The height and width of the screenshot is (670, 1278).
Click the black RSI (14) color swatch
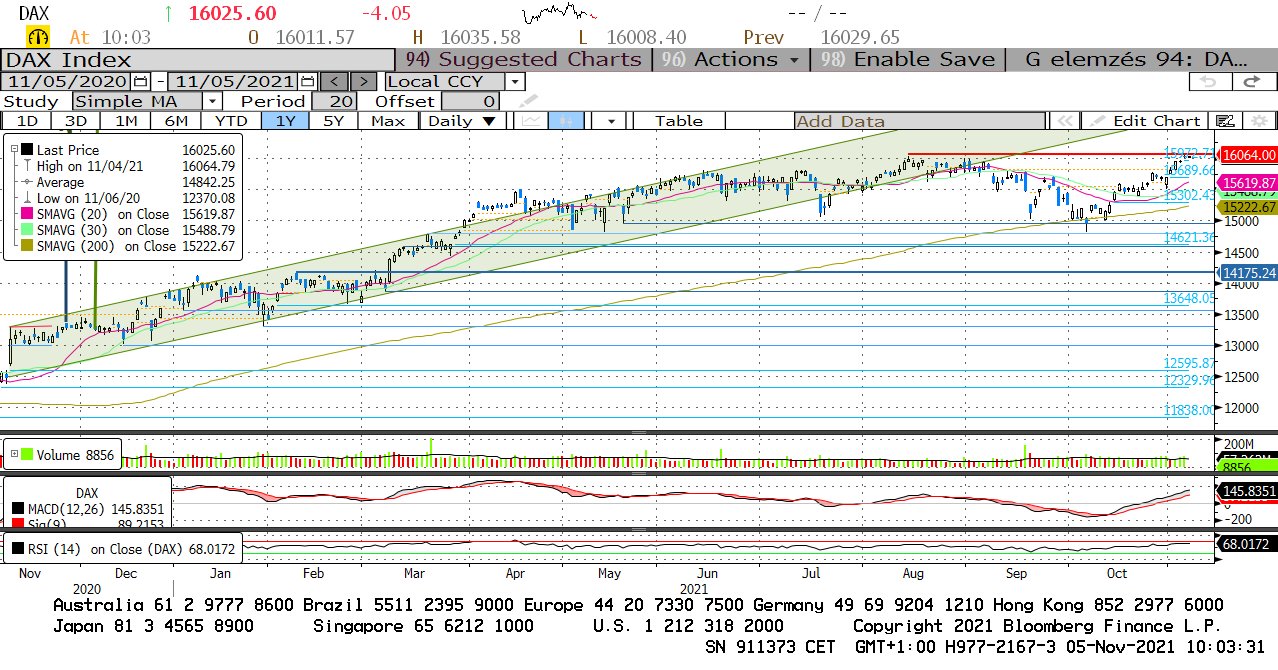(x=18, y=548)
